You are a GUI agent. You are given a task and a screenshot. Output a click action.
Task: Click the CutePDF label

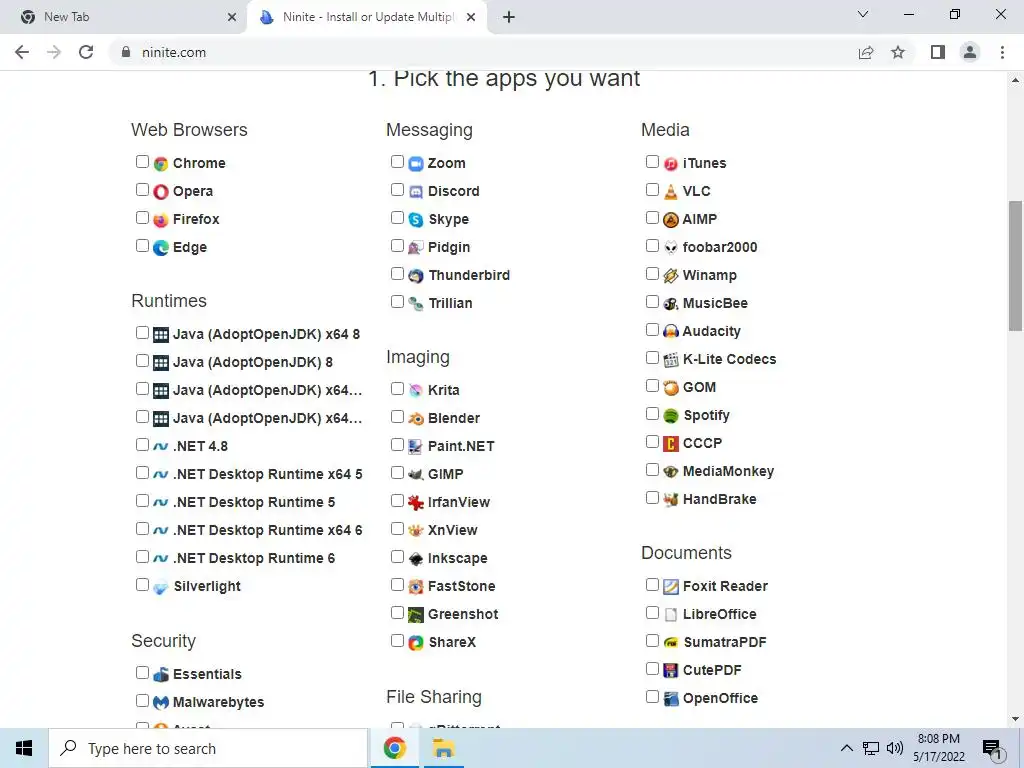tap(712, 670)
